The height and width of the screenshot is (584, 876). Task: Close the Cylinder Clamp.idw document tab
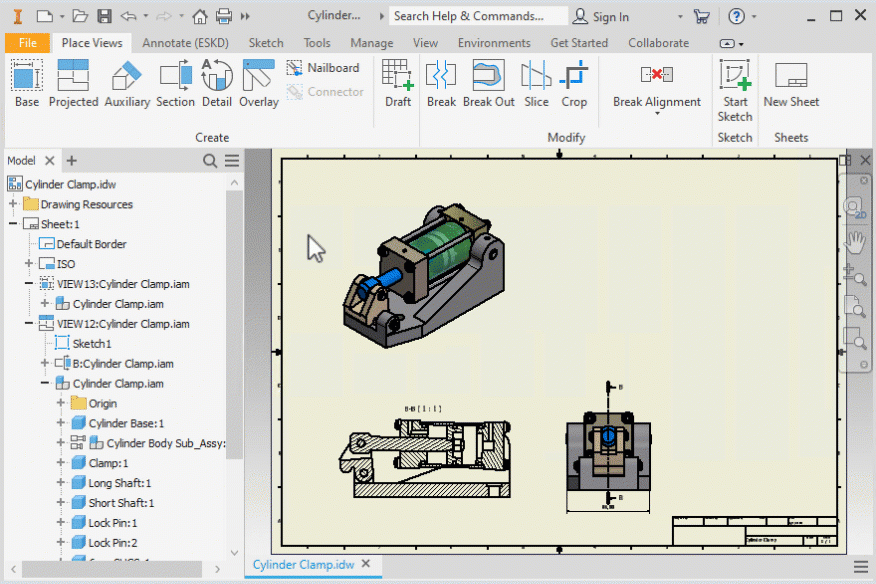(x=366, y=564)
